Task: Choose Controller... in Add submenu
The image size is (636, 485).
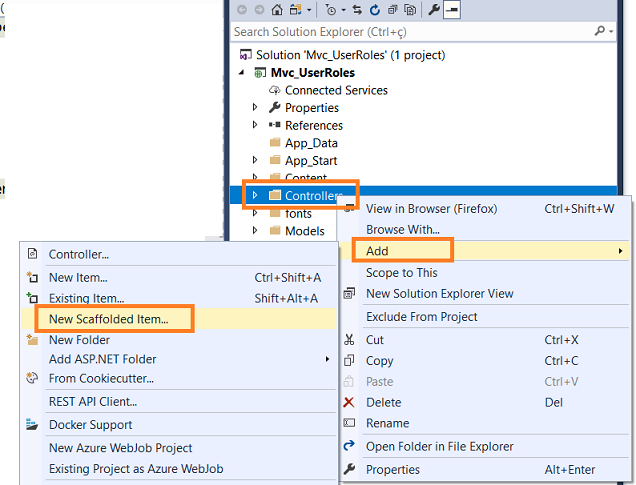Action: pyautogui.click(x=179, y=254)
